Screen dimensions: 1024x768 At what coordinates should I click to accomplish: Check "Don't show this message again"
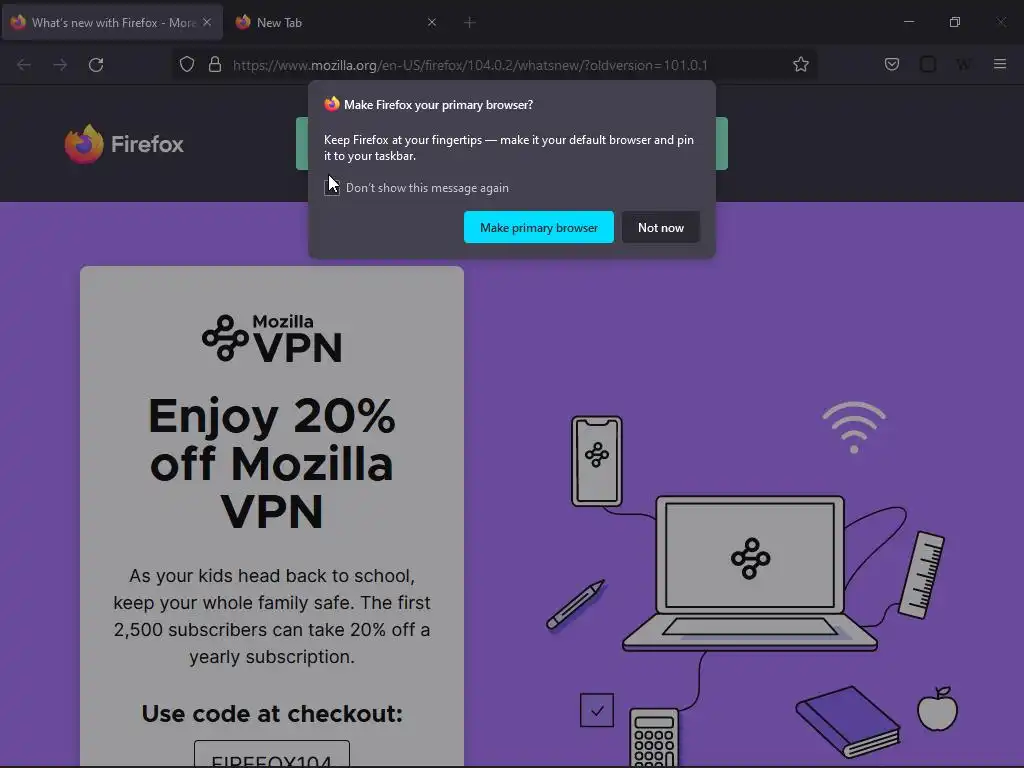click(332, 188)
